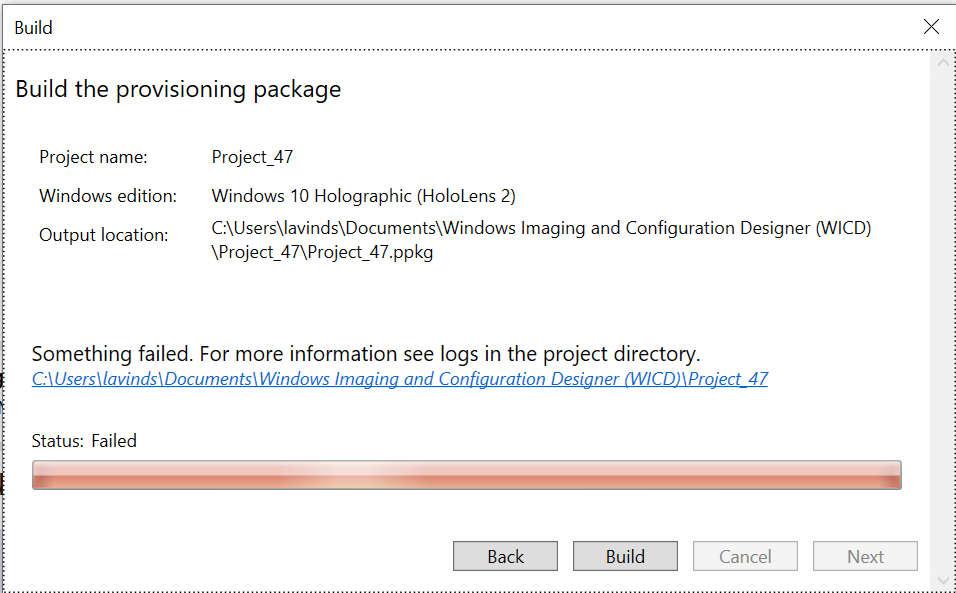Click the disabled Cancel button
The height and width of the screenshot is (593, 956).
pyautogui.click(x=745, y=556)
